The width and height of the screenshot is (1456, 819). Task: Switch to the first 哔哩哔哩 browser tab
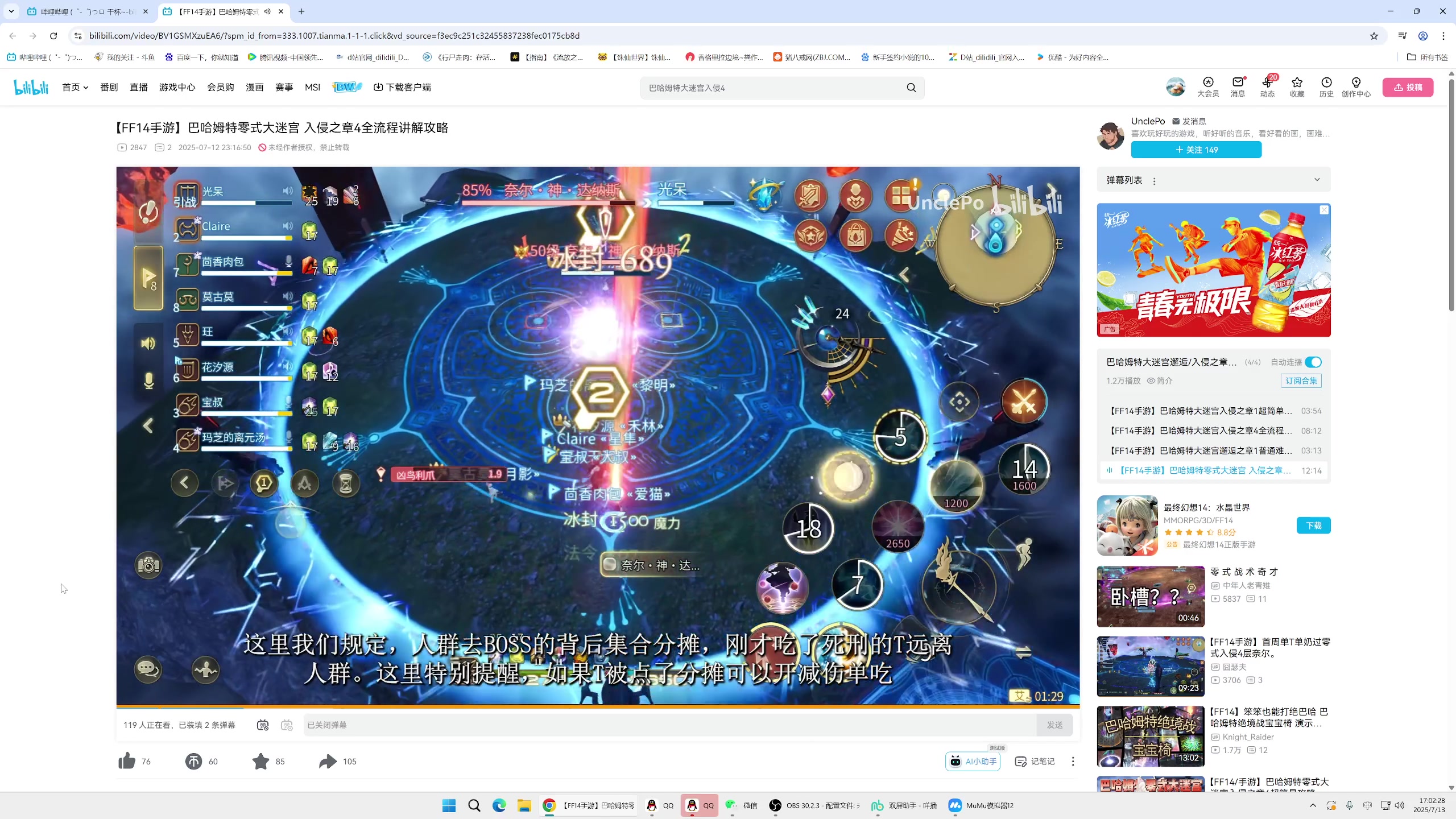[x=88, y=11]
